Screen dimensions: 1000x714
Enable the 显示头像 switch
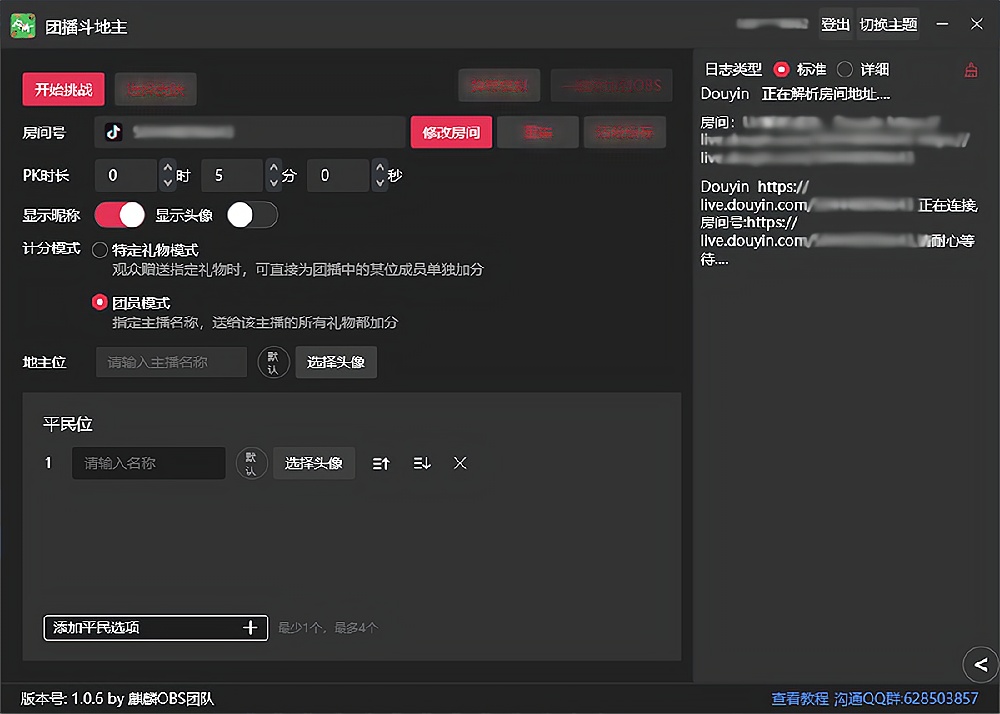[252, 215]
